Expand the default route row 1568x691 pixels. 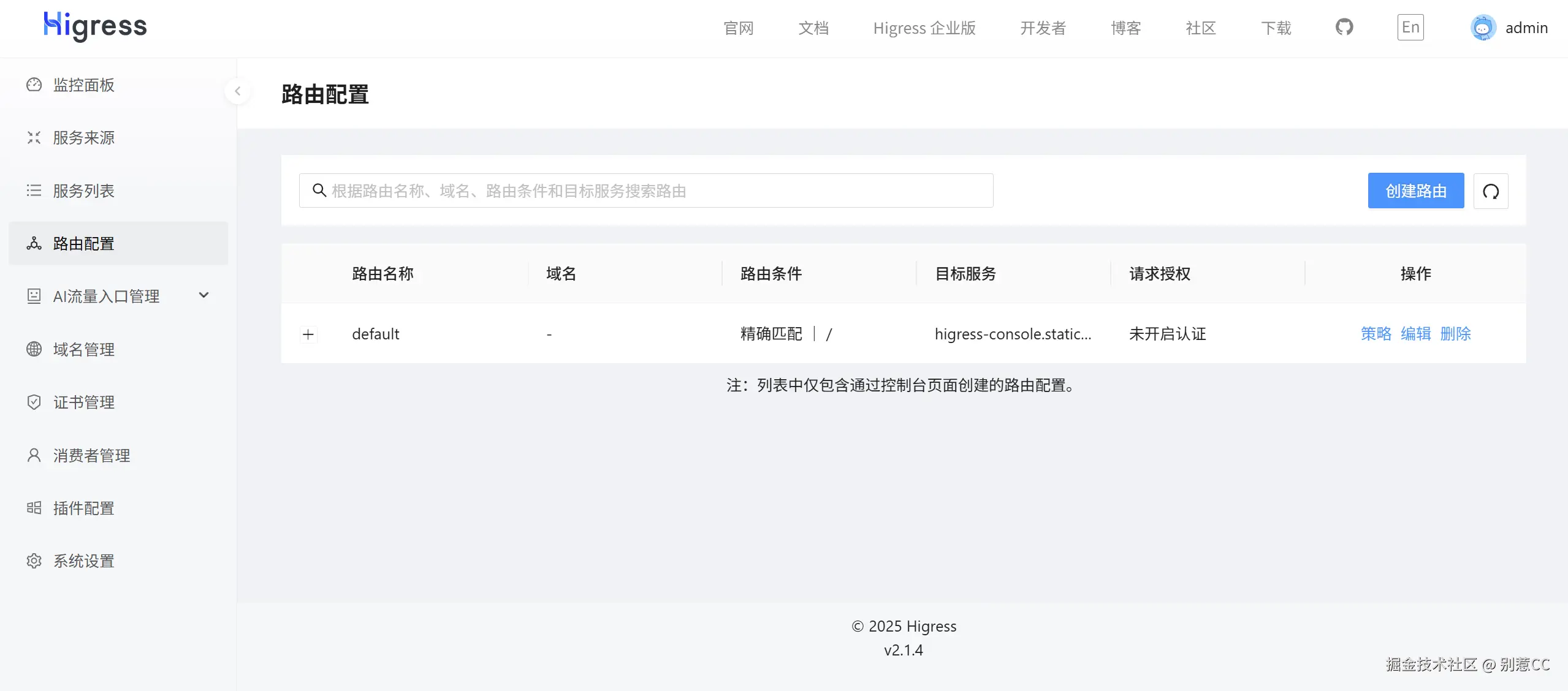coord(308,334)
